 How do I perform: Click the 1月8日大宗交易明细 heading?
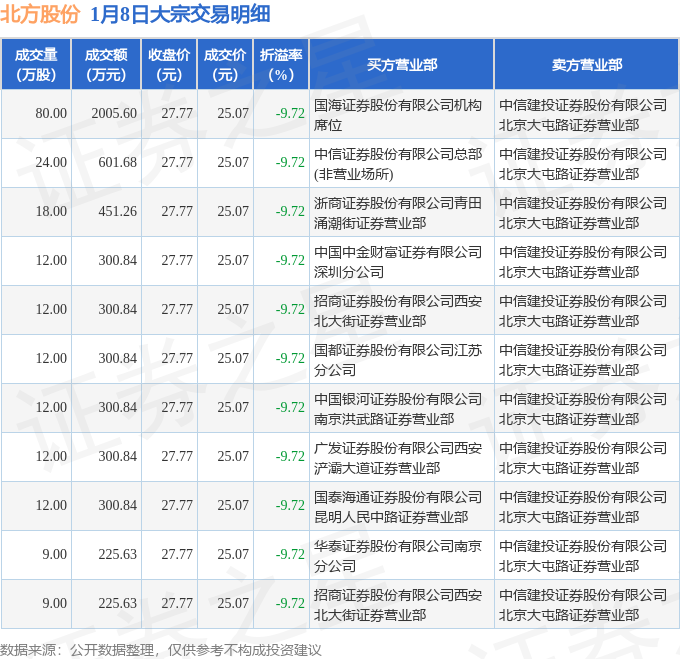click(x=180, y=14)
